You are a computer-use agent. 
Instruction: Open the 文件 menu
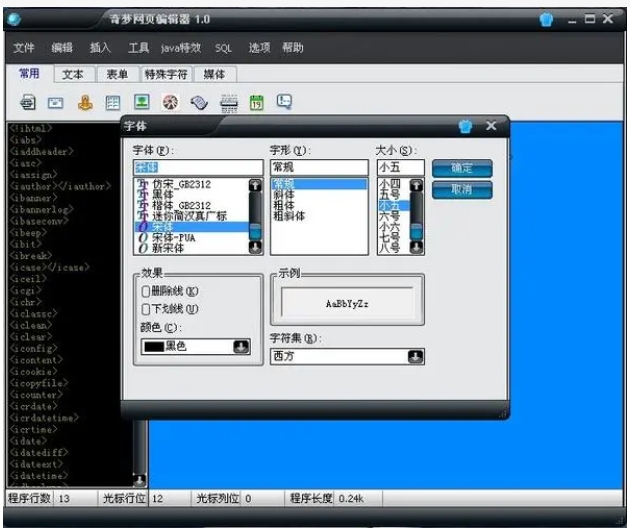(x=24, y=48)
